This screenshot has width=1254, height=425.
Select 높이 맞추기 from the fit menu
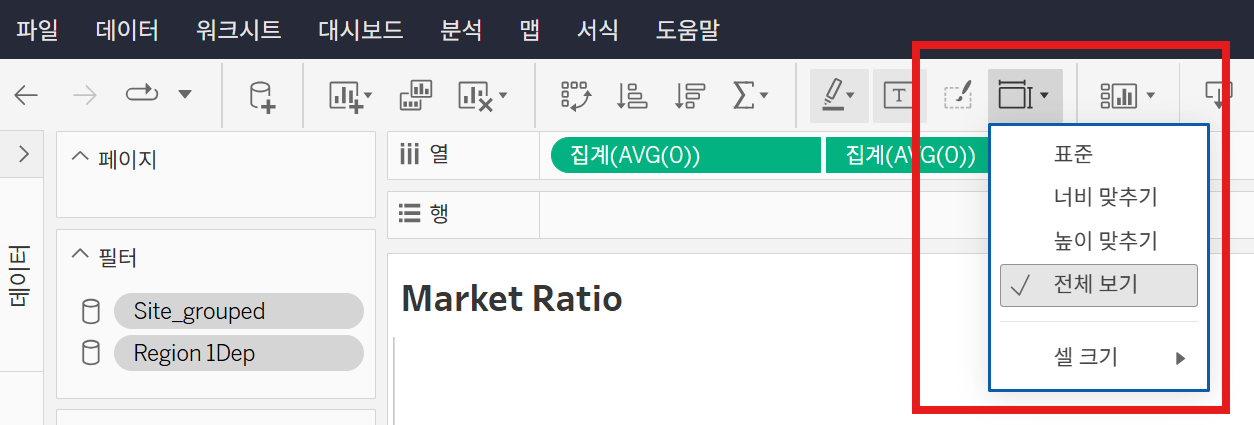pos(1105,240)
